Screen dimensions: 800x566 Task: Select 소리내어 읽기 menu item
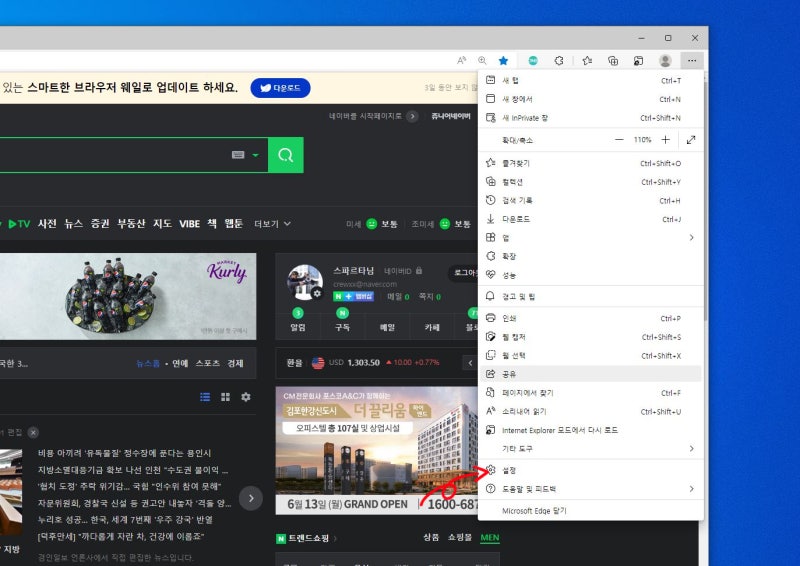pyautogui.click(x=591, y=411)
